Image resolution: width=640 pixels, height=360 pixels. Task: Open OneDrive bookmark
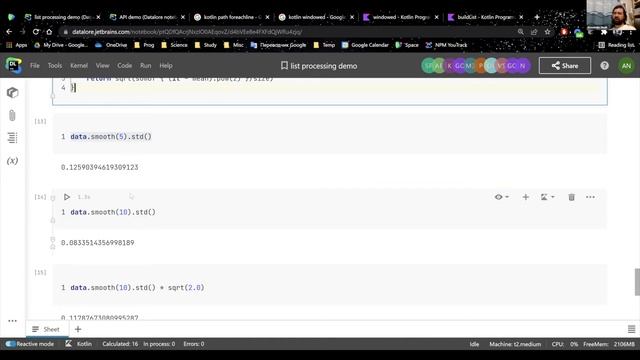click(111, 45)
